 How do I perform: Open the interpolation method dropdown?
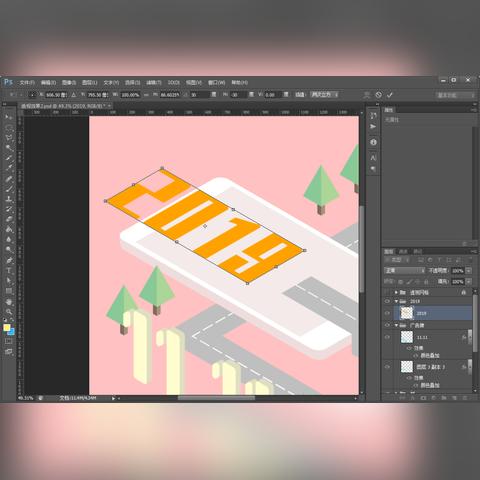click(x=325, y=95)
